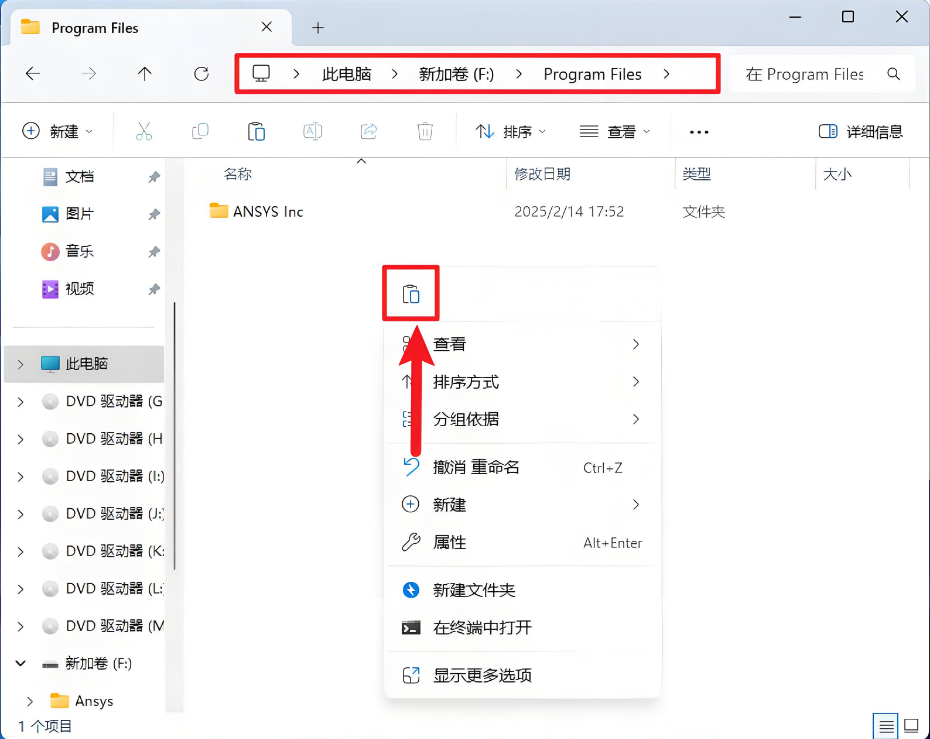Click the navigation pane scrollbar
Image resolution: width=930 pixels, height=739 pixels.
pyautogui.click(x=174, y=436)
